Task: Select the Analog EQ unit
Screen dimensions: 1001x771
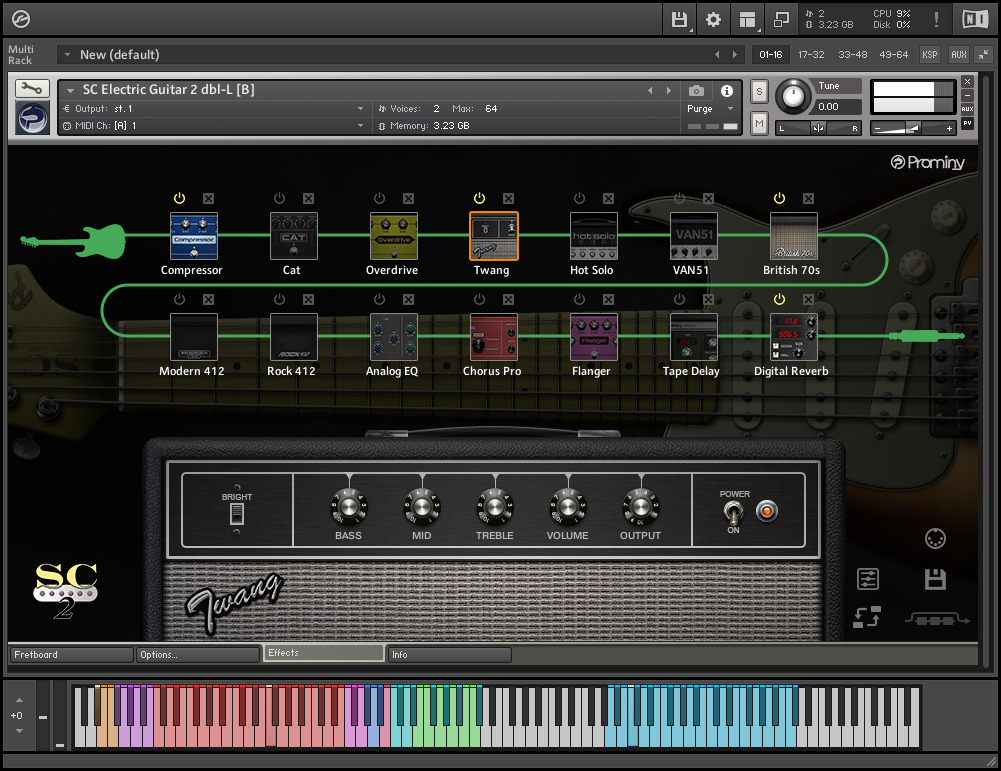Action: coord(394,337)
